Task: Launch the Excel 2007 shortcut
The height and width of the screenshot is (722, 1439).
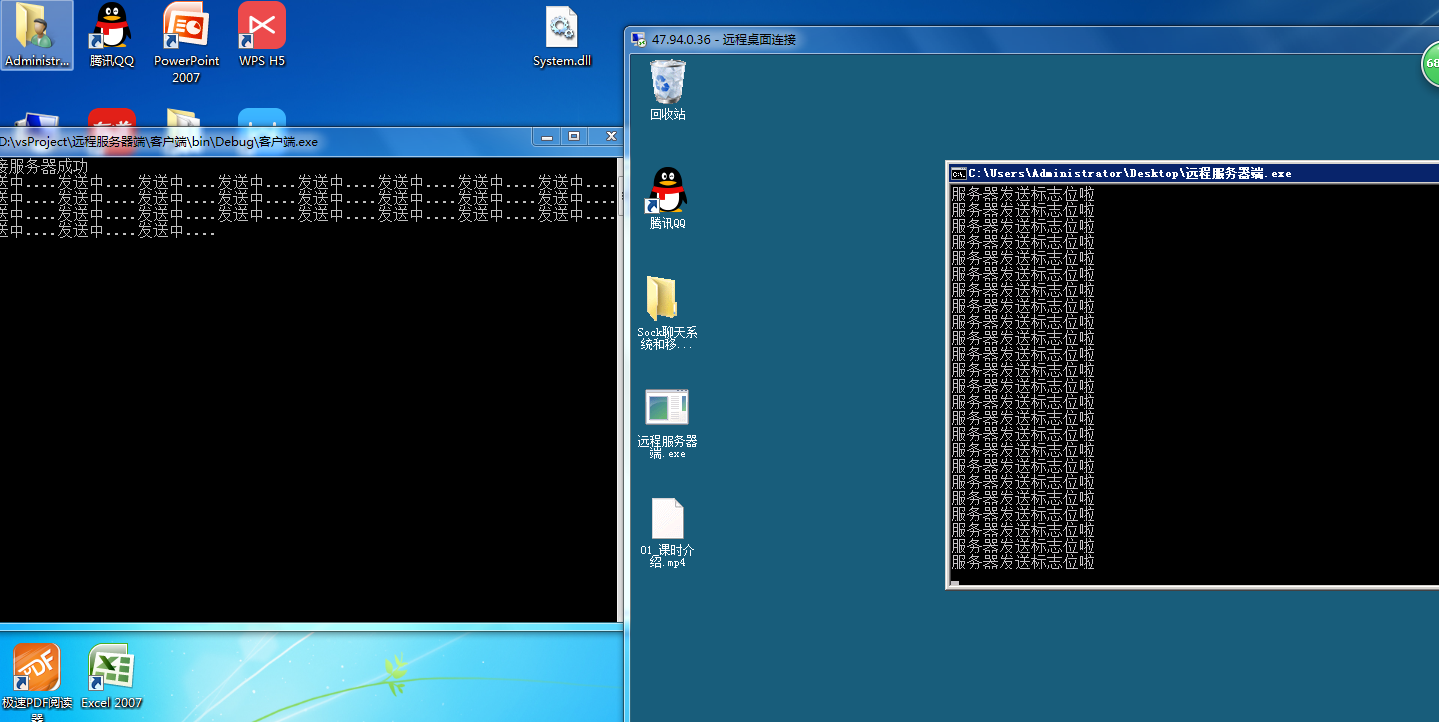Action: tap(111, 677)
